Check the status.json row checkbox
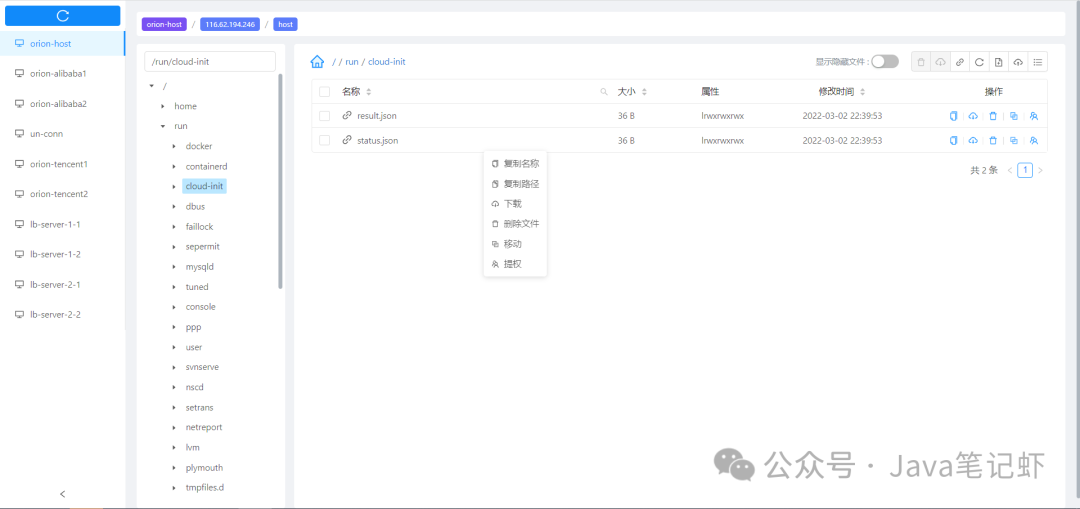 pos(324,141)
